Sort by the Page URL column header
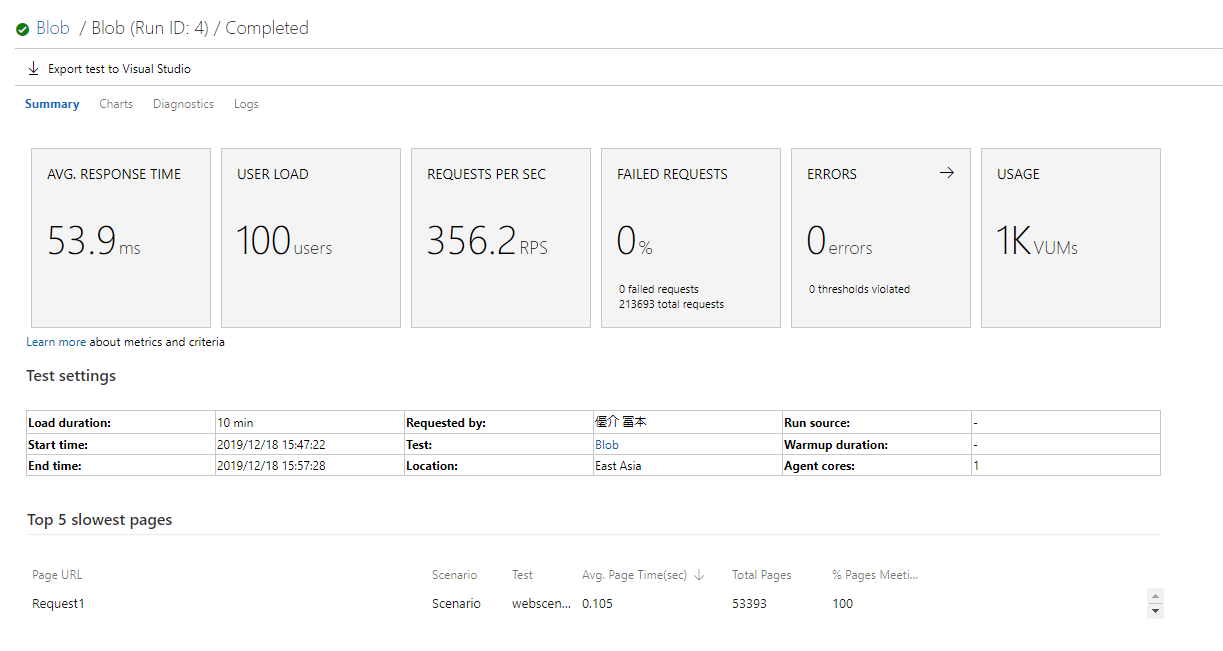The width and height of the screenshot is (1223, 651). coord(57,575)
